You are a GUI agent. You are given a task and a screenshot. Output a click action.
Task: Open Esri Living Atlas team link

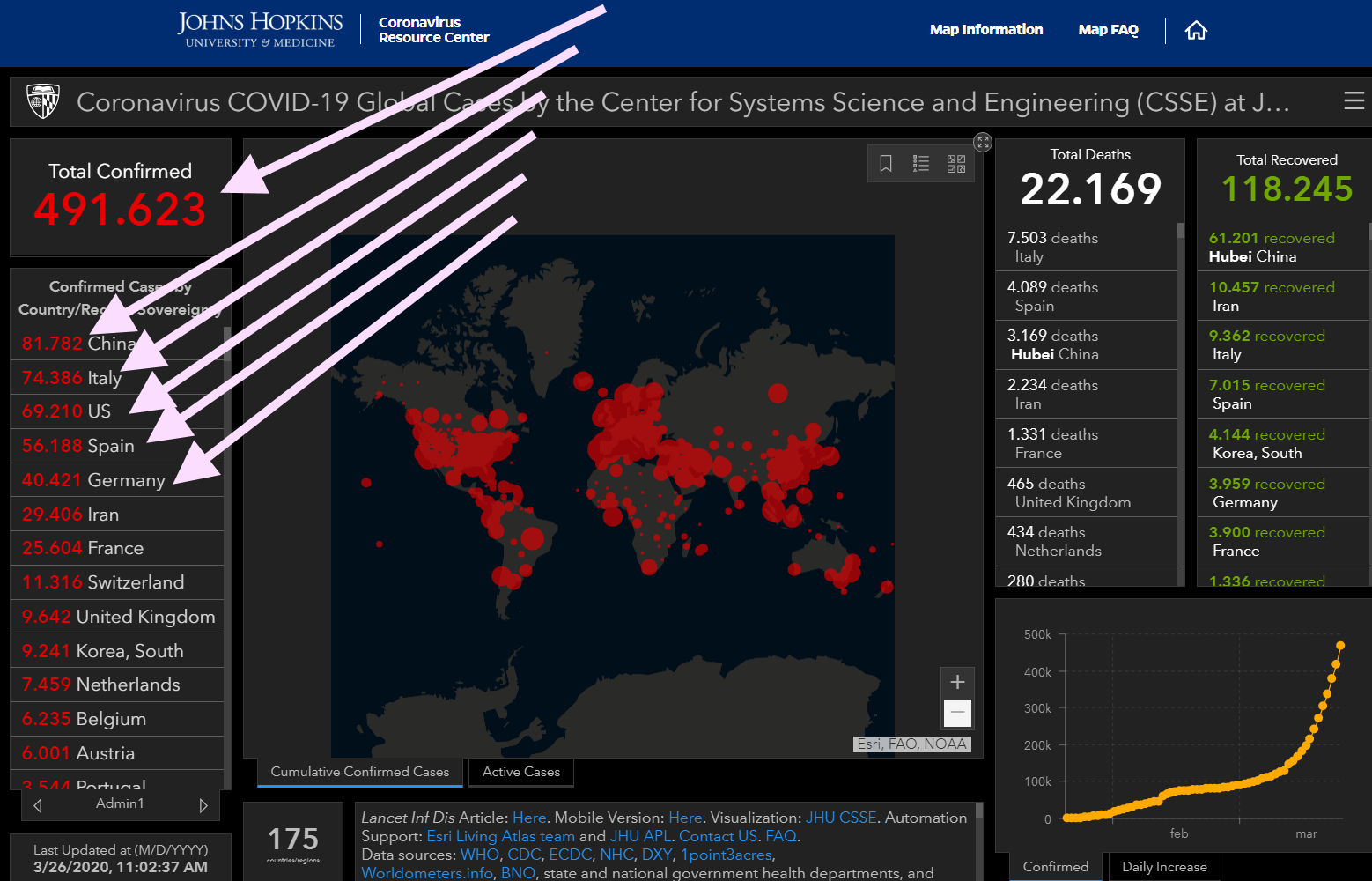point(500,836)
